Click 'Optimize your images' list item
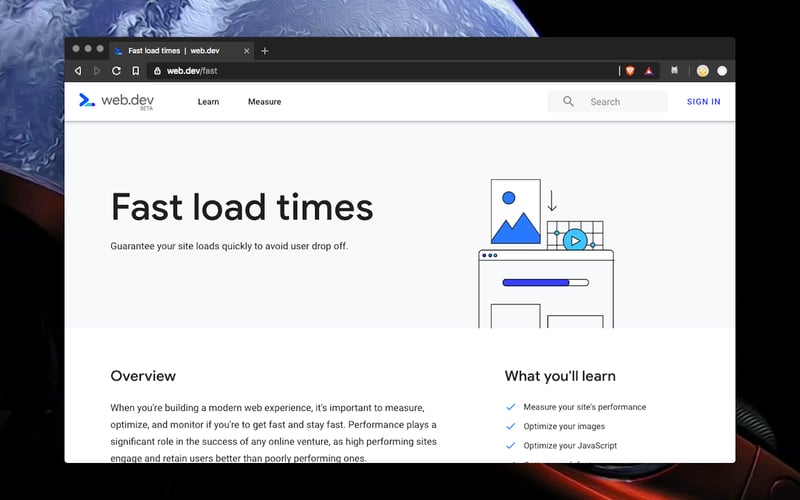 [564, 427]
